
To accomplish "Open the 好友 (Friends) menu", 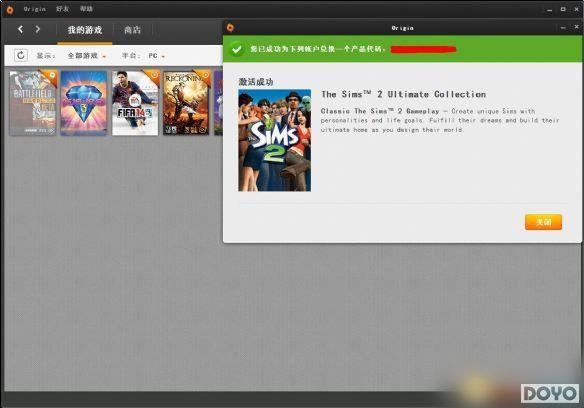I will coord(62,9).
